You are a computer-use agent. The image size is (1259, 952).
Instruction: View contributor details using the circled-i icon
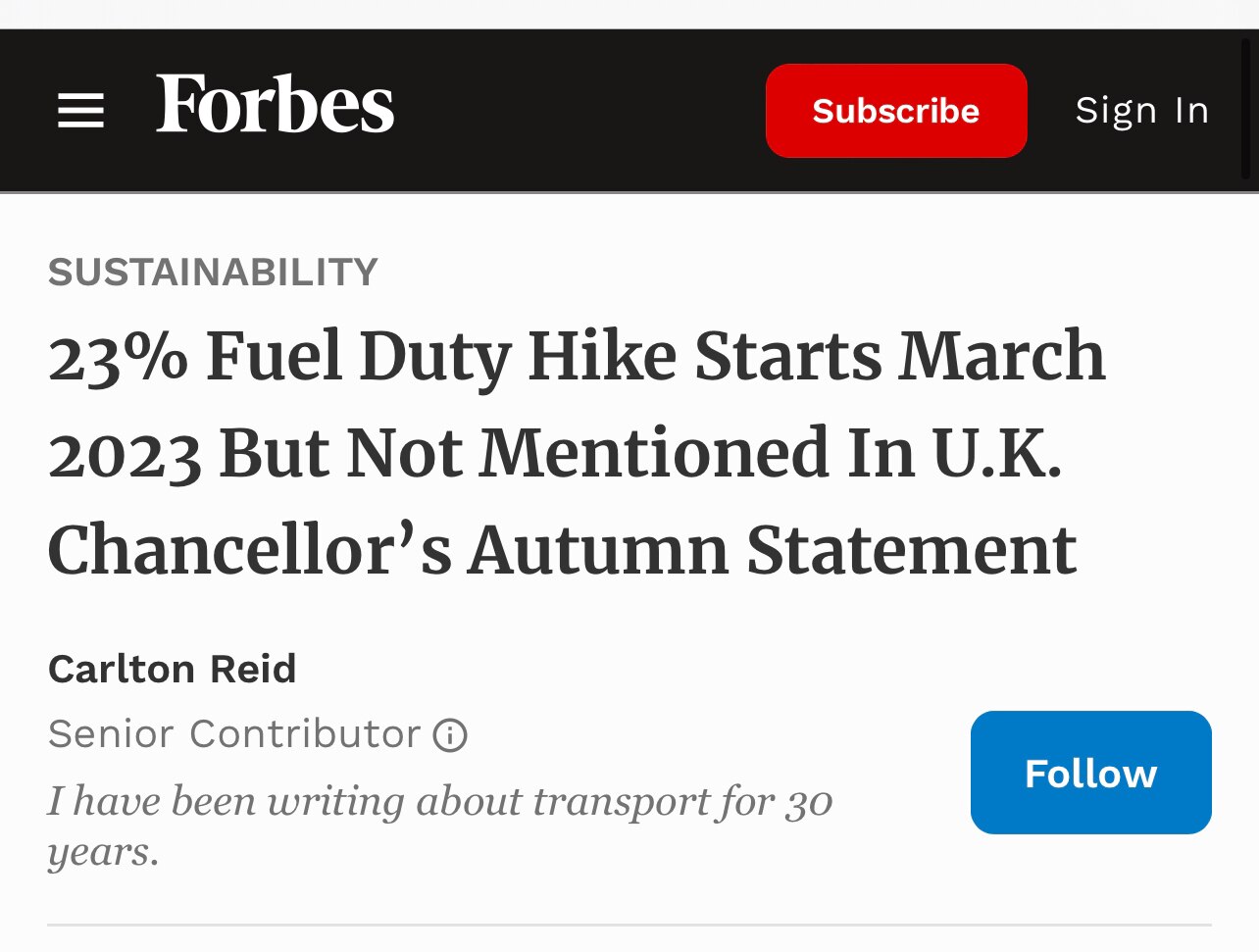(449, 733)
